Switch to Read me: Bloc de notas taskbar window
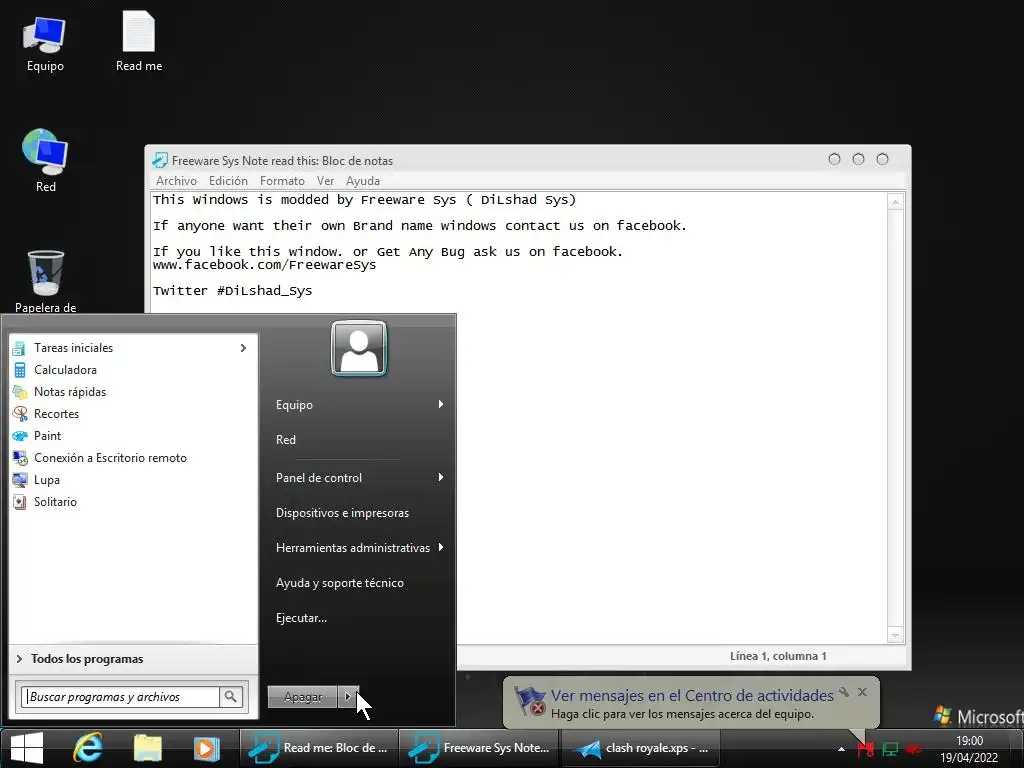The height and width of the screenshot is (768, 1024). (x=318, y=748)
